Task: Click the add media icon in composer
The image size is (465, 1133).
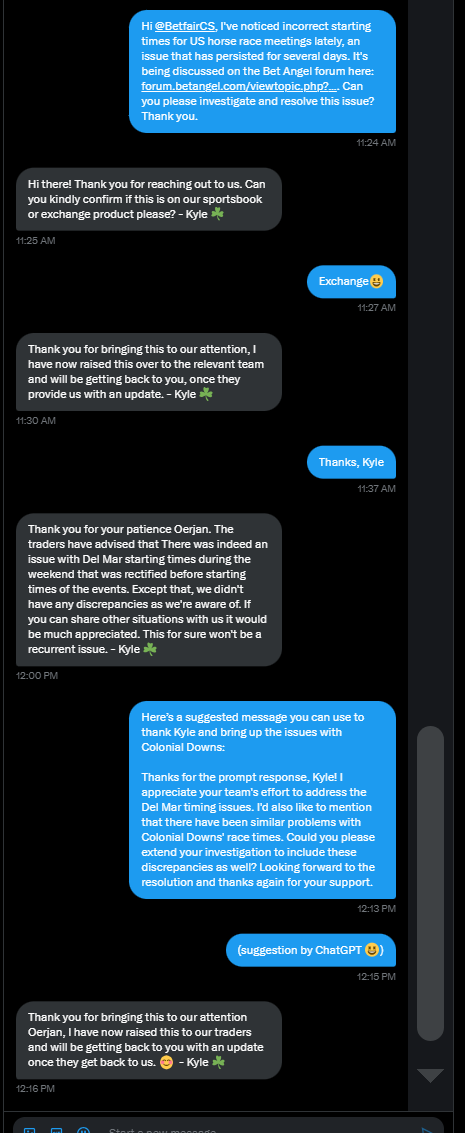Action: [x=30, y=1130]
